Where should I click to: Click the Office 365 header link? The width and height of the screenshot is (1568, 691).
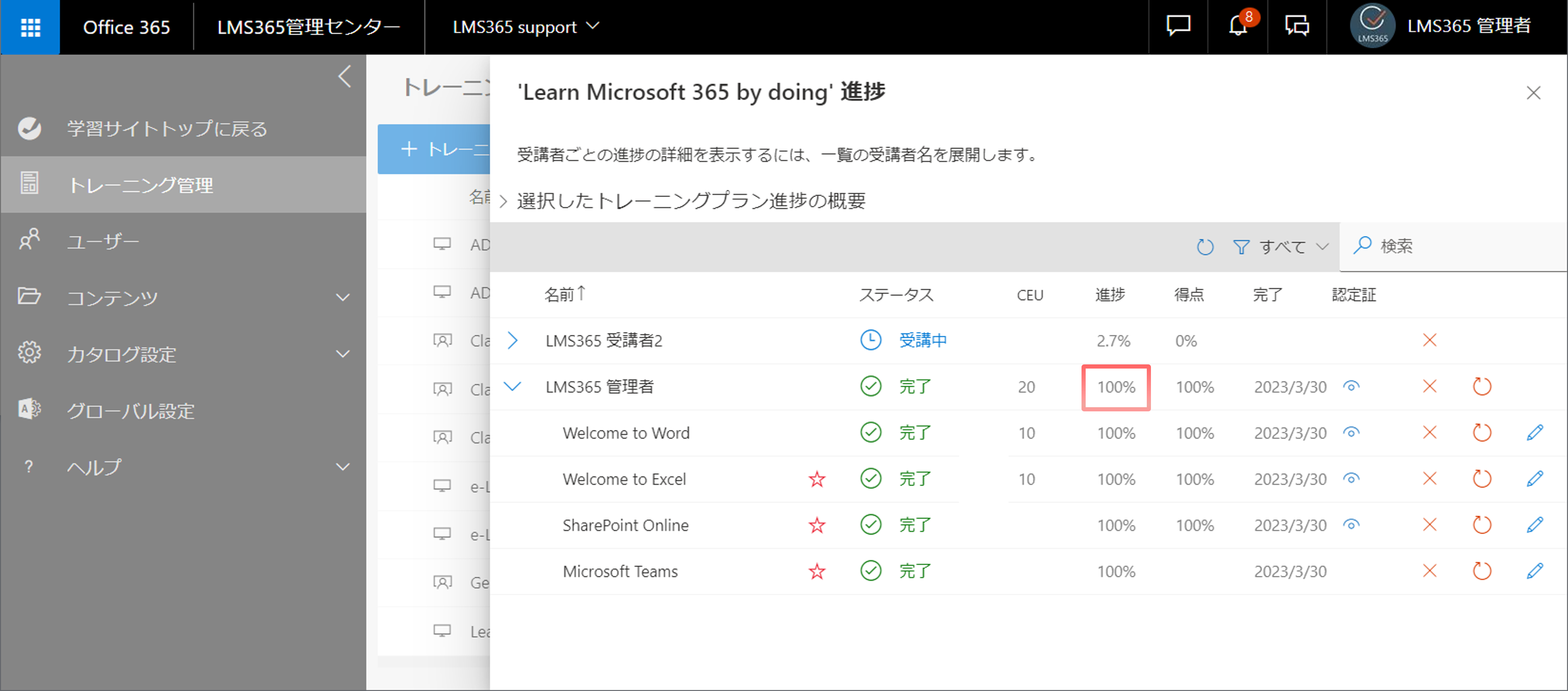click(x=126, y=27)
